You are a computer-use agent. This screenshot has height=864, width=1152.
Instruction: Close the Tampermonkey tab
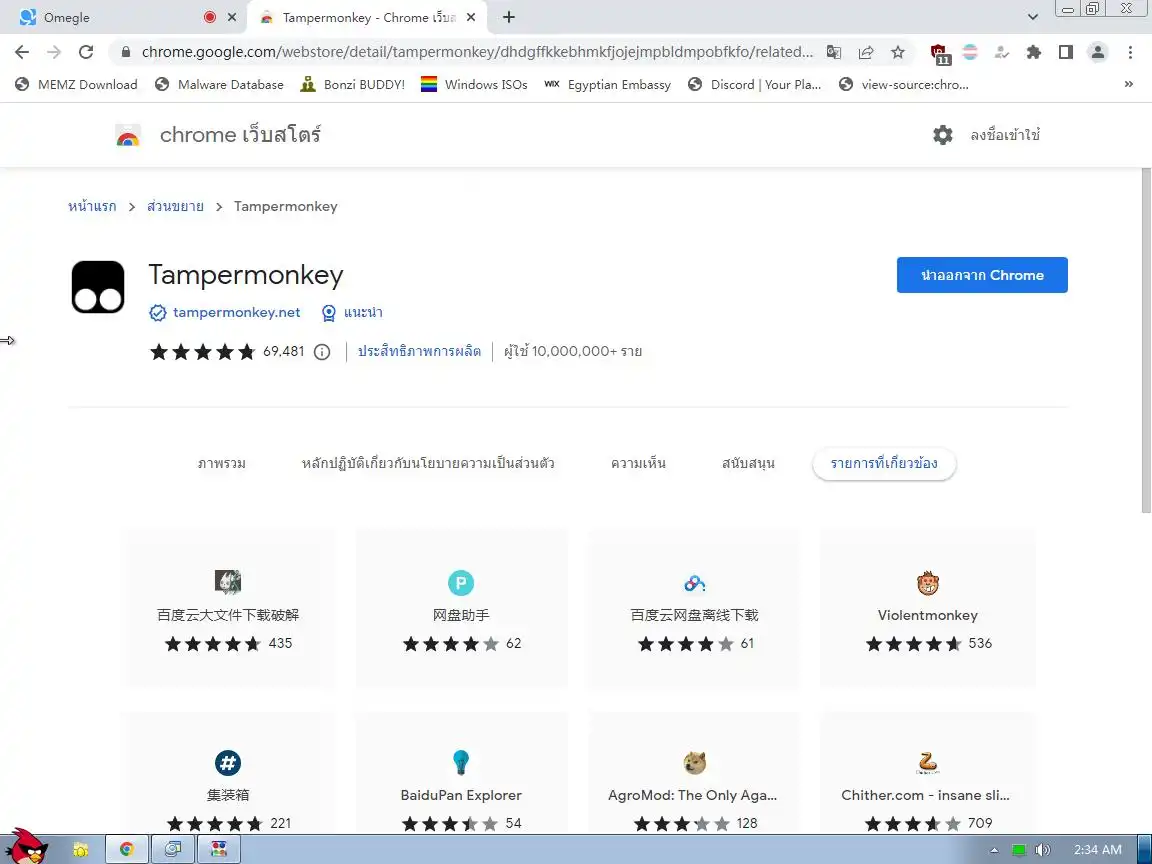[x=471, y=17]
